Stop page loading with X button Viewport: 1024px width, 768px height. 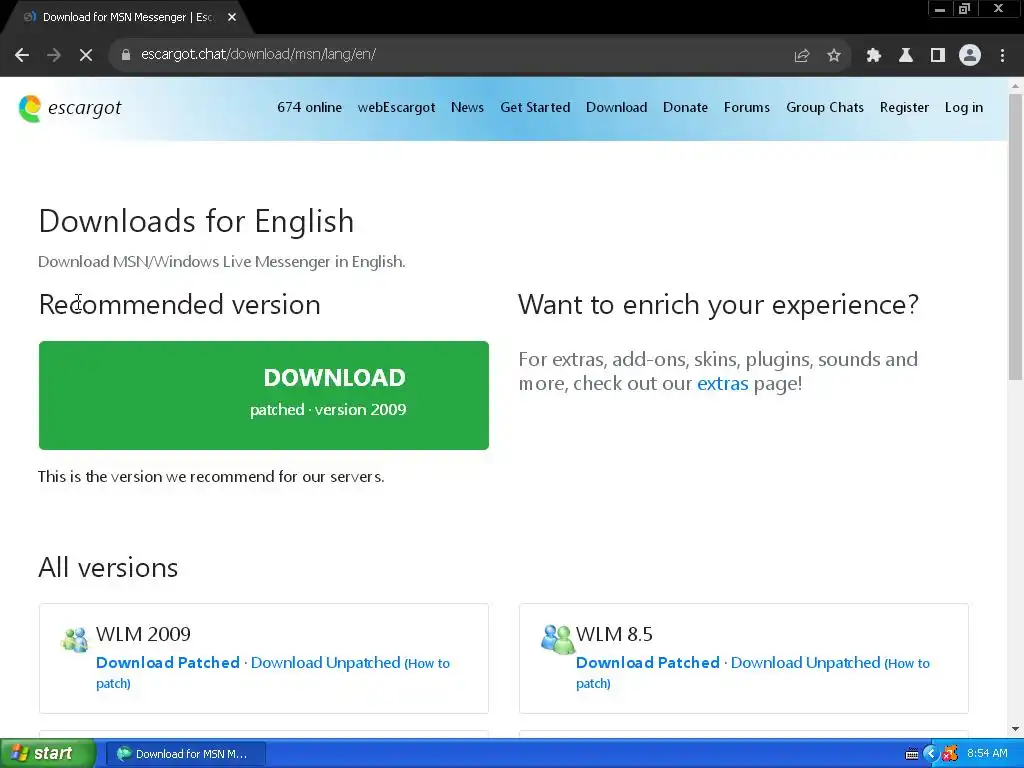(86, 55)
